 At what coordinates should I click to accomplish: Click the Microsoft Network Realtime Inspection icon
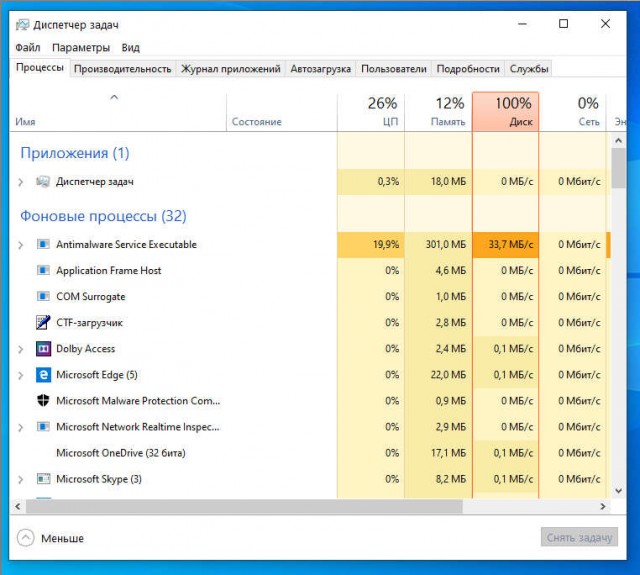click(43, 427)
